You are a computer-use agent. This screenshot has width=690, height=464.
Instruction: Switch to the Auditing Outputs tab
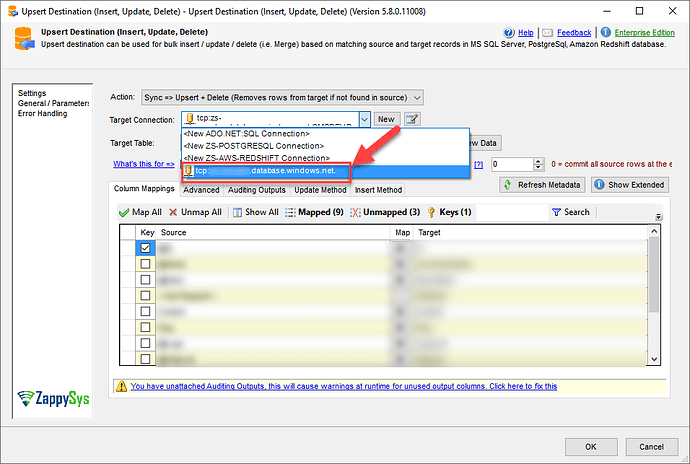pos(258,189)
